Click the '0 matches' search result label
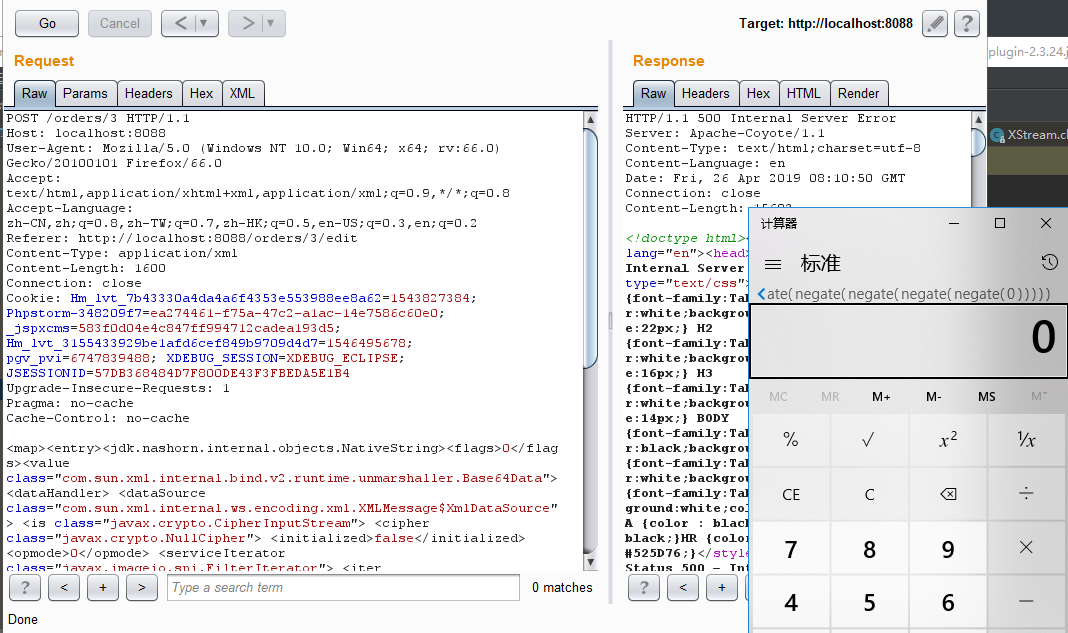 point(562,587)
